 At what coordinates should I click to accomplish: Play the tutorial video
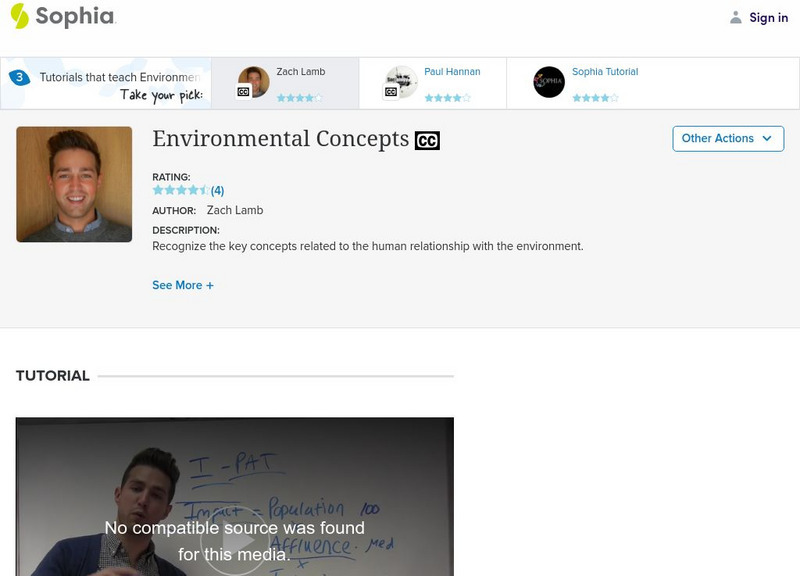point(235,540)
